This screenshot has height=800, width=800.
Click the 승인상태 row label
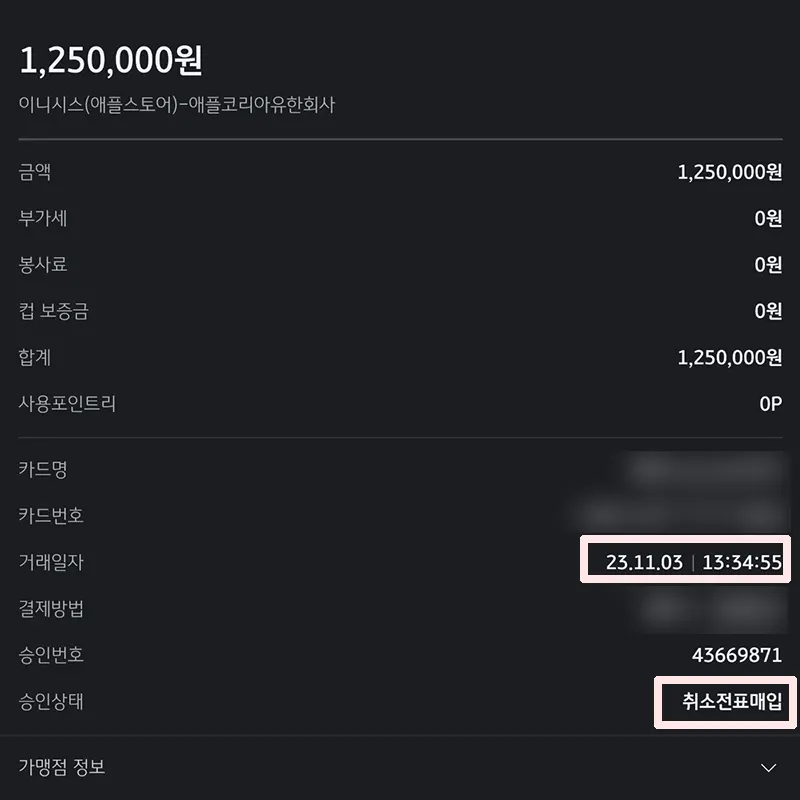coord(51,701)
